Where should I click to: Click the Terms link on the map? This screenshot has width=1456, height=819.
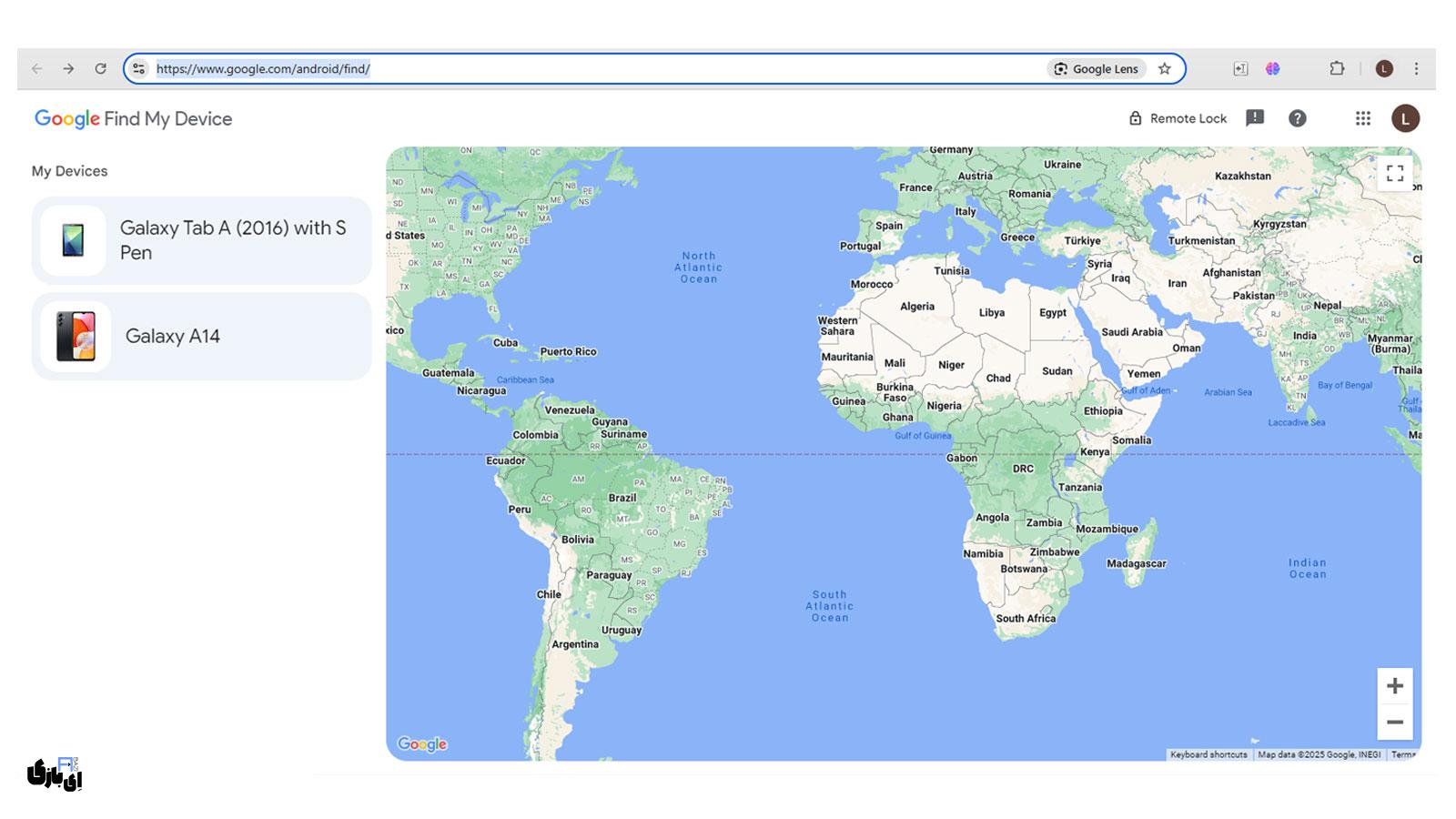point(1403,754)
